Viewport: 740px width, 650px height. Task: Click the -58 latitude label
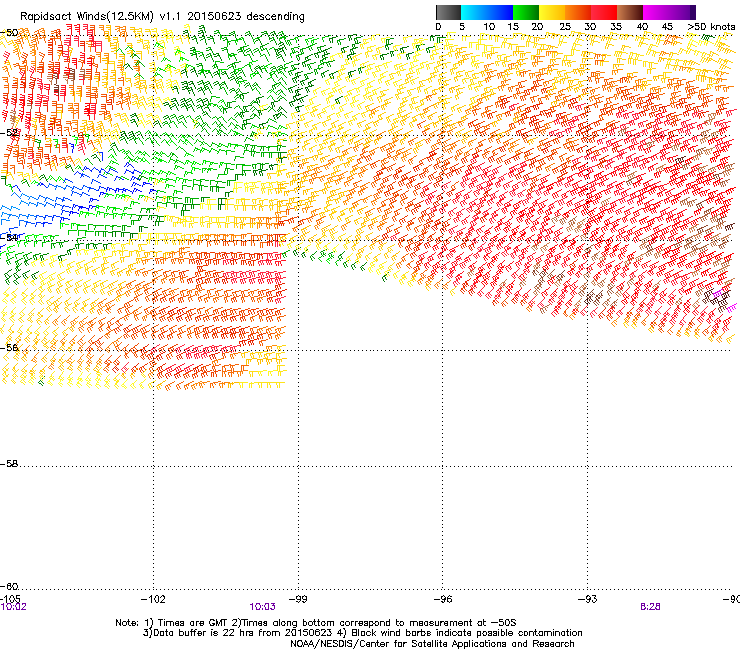9,464
